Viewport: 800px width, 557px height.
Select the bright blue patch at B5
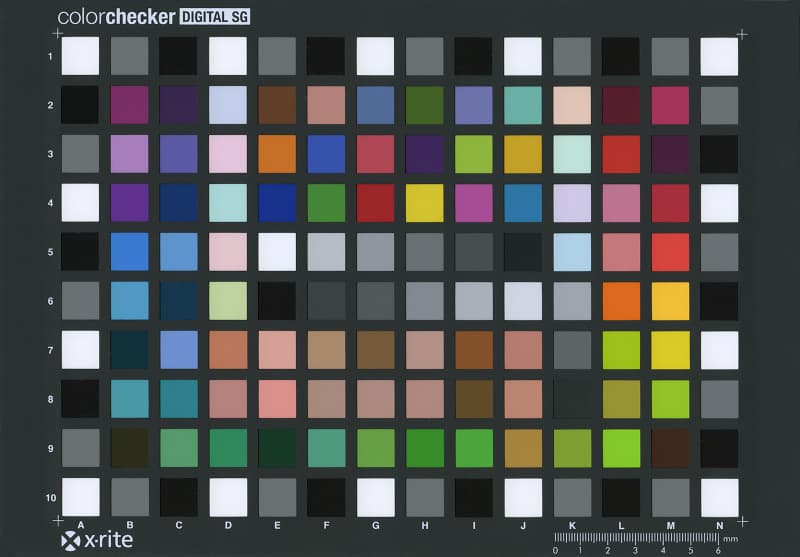(x=130, y=252)
